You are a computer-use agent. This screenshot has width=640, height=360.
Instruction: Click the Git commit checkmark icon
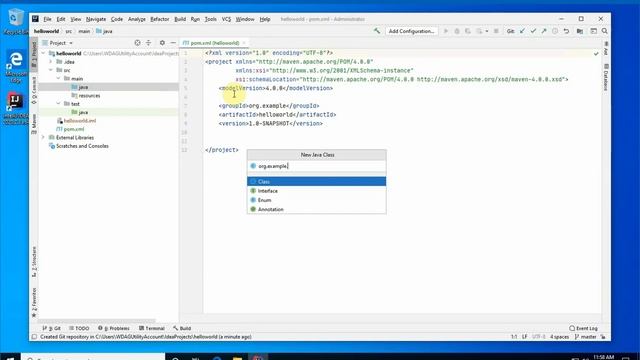(x=533, y=31)
